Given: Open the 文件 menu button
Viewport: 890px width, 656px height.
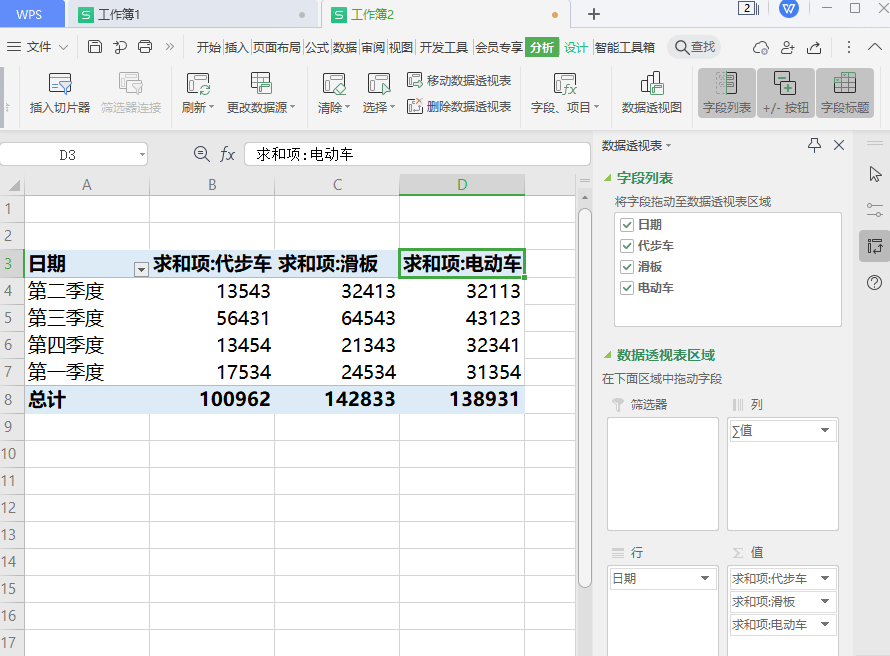Looking at the screenshot, I should [39, 47].
